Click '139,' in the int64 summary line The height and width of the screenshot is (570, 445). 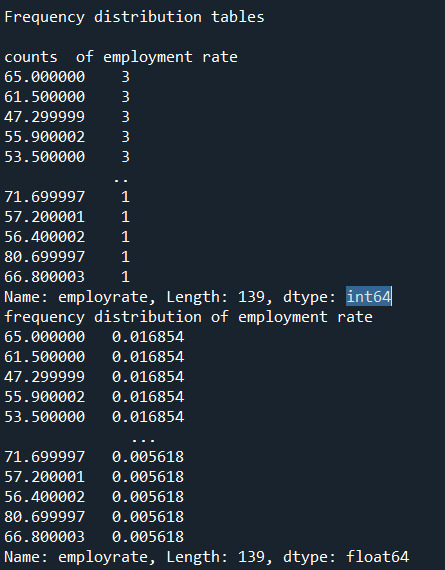click(x=255, y=297)
